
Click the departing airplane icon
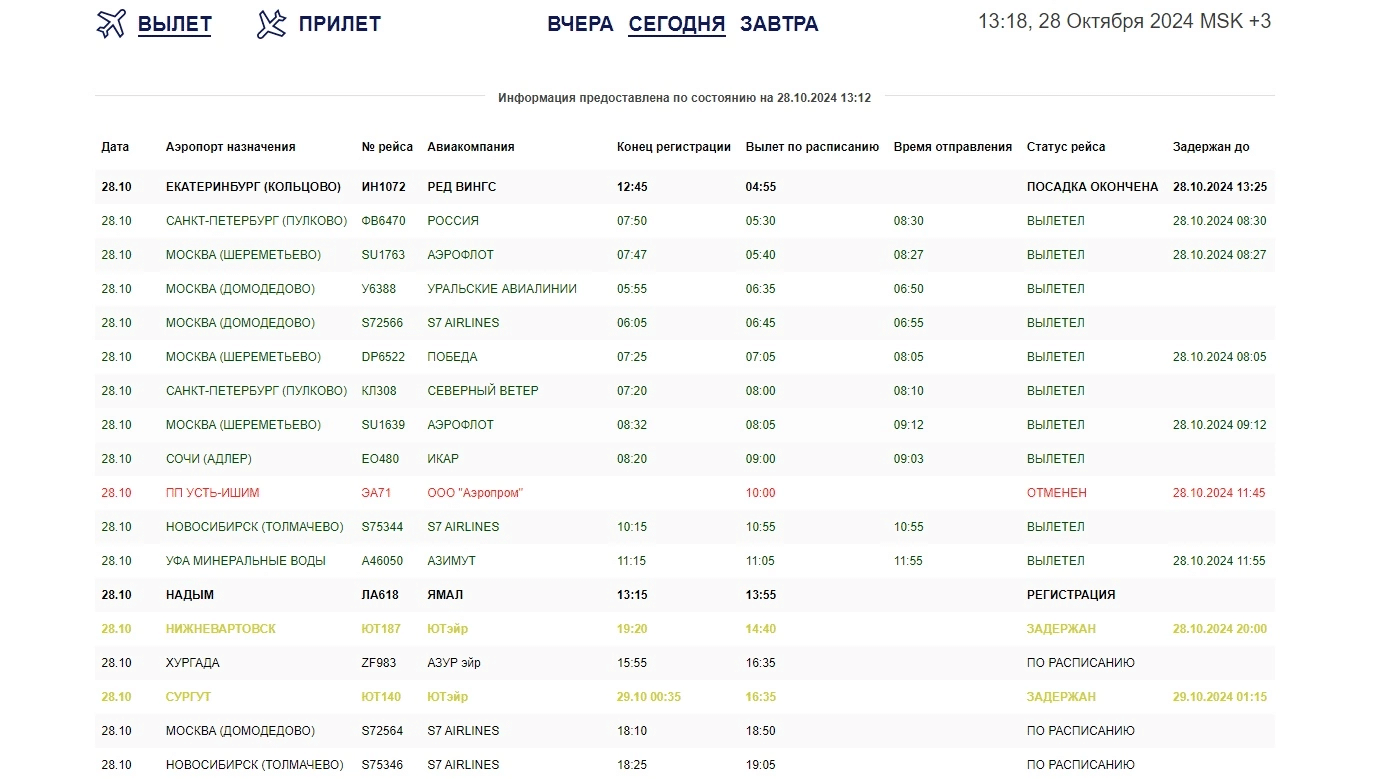[111, 24]
